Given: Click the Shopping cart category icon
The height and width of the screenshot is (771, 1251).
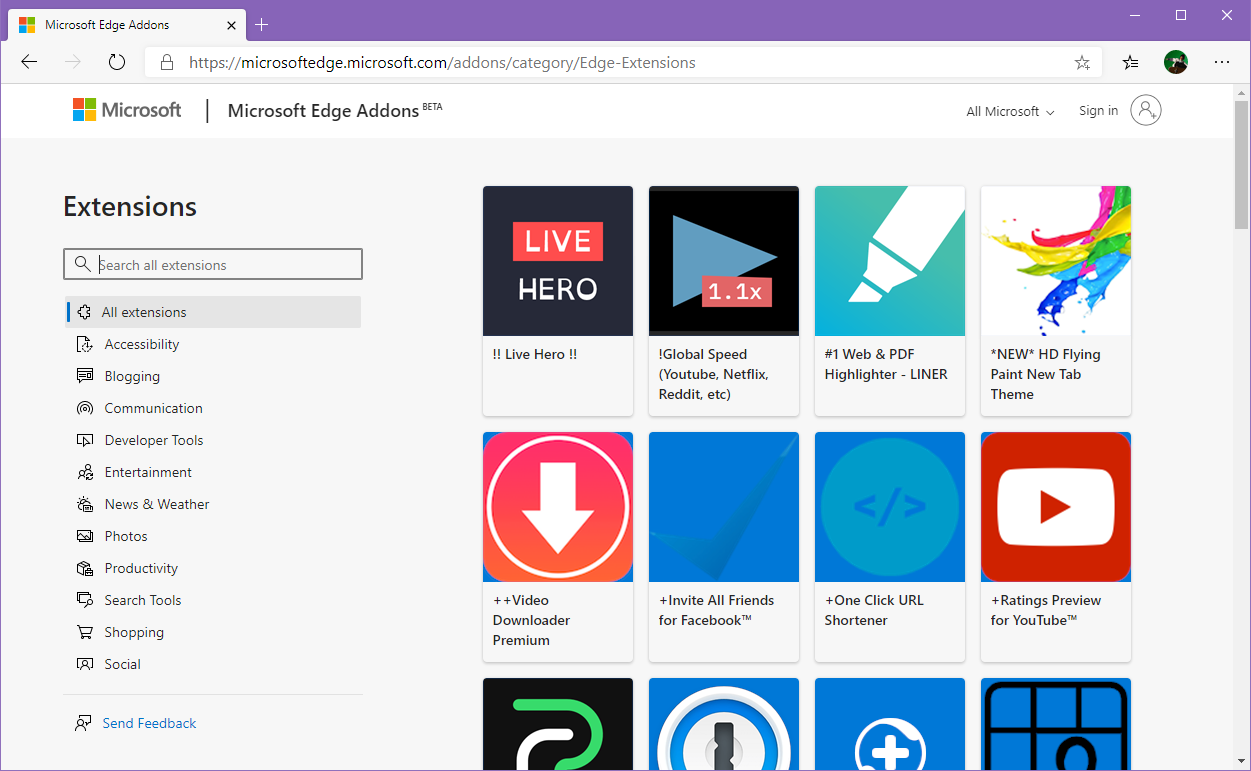Looking at the screenshot, I should tap(85, 632).
